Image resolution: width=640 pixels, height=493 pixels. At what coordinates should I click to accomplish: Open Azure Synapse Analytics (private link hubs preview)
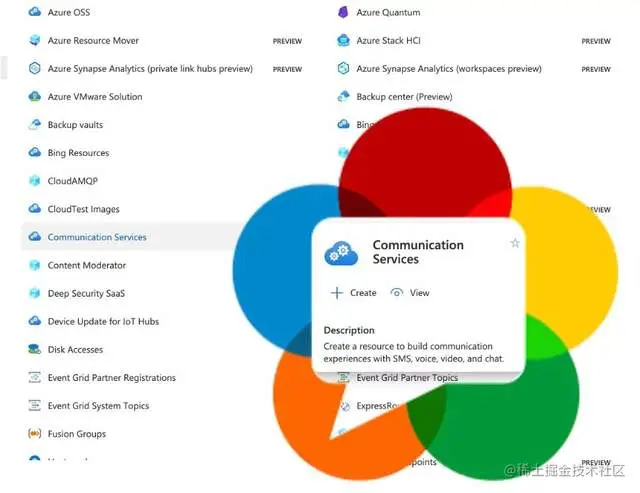point(150,69)
